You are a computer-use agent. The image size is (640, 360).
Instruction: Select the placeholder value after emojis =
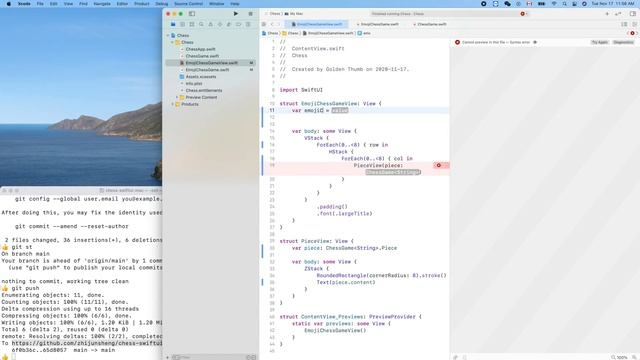(x=340, y=111)
